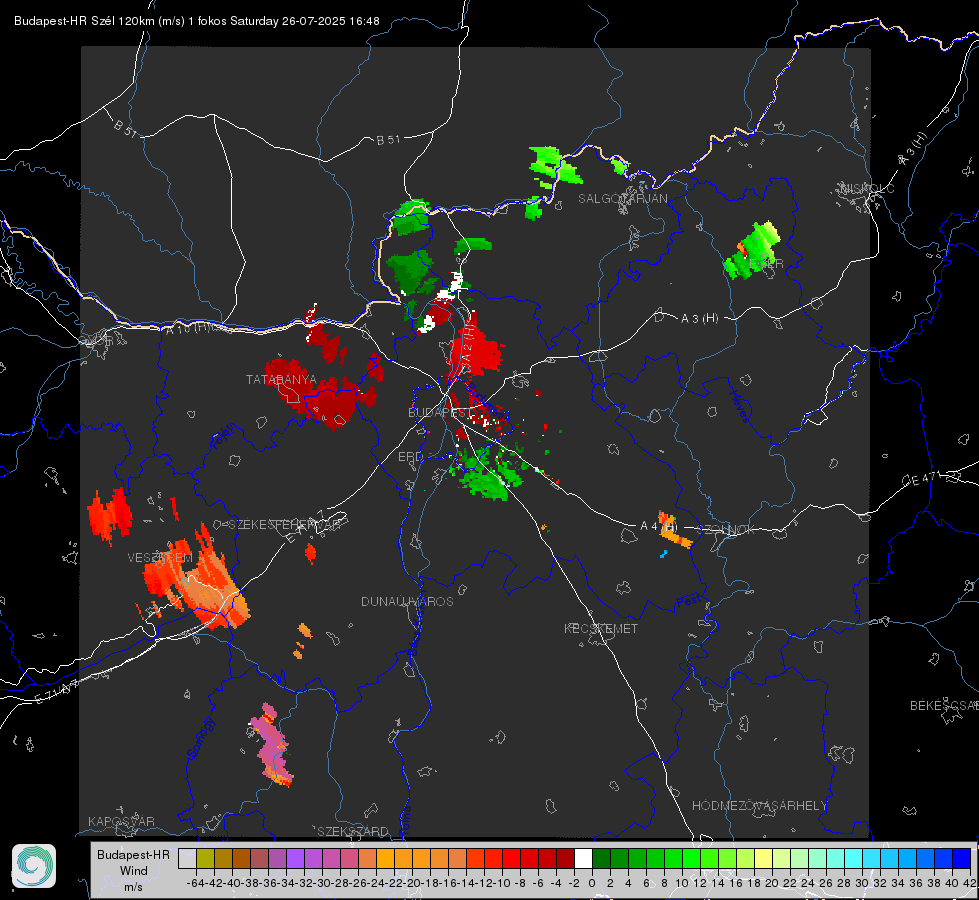Click the SZEKSZÁRD city label
Viewport: 979px width, 900px height.
tap(353, 831)
